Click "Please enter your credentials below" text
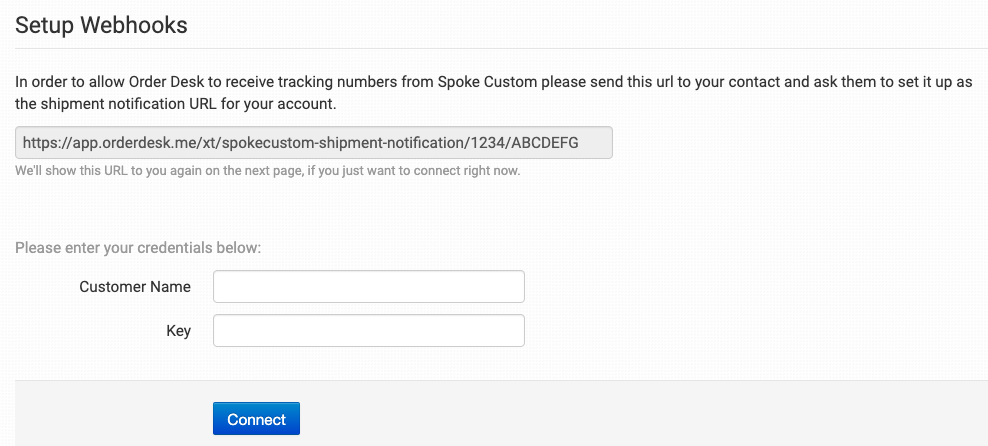This screenshot has width=988, height=446. tap(138, 247)
